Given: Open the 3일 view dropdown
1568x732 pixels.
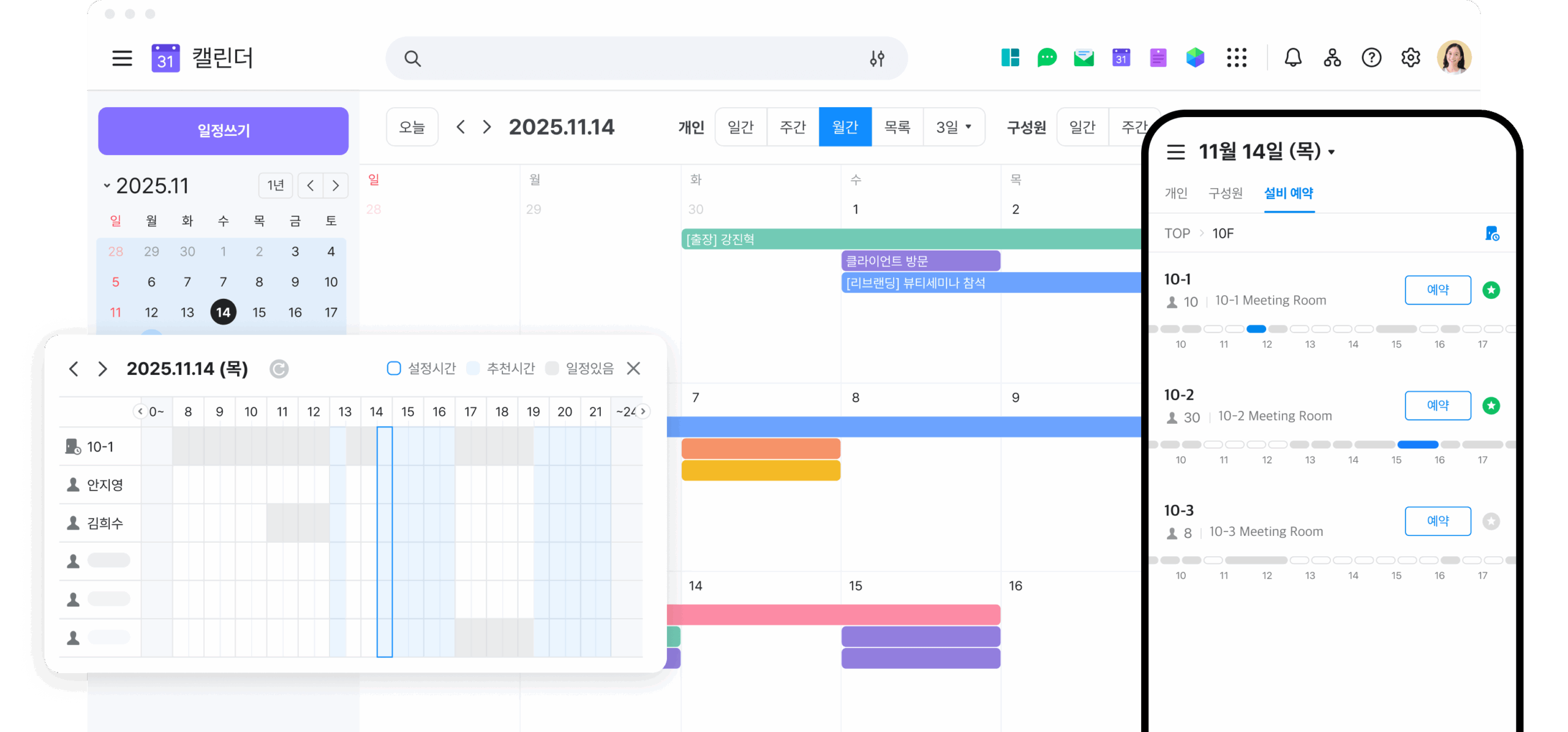Looking at the screenshot, I should point(954,127).
